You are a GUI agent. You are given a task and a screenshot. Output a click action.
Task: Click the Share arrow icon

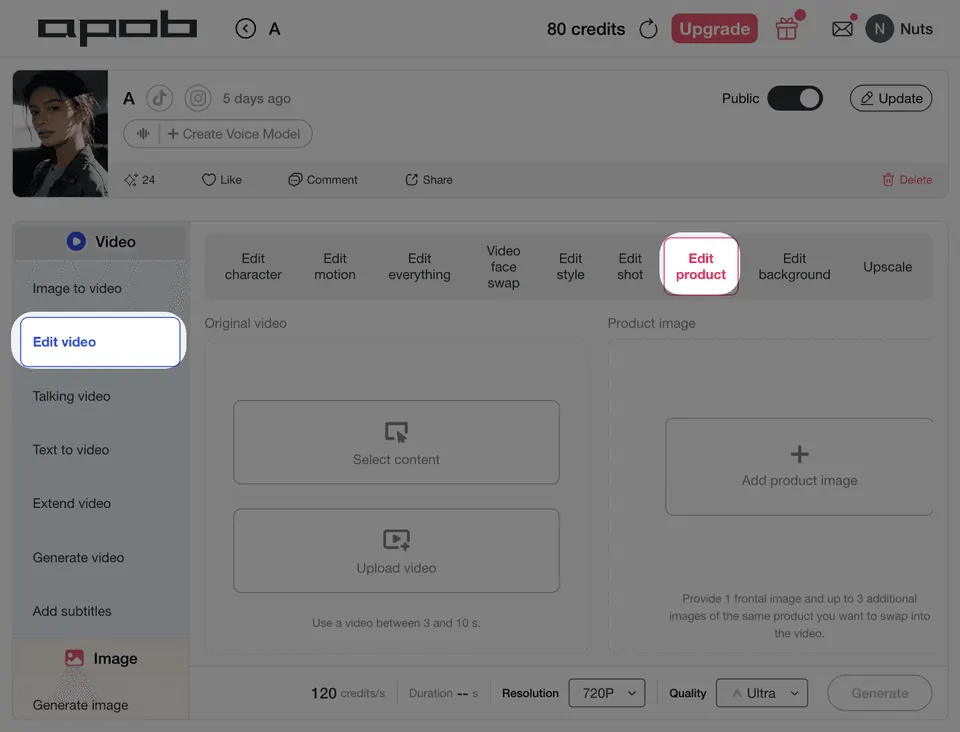411,179
